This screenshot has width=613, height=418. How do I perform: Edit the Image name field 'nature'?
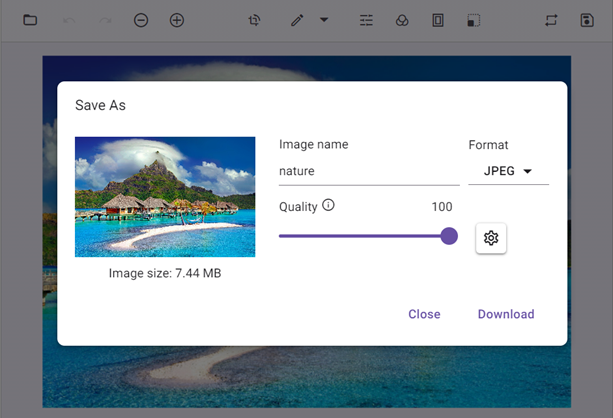(369, 171)
